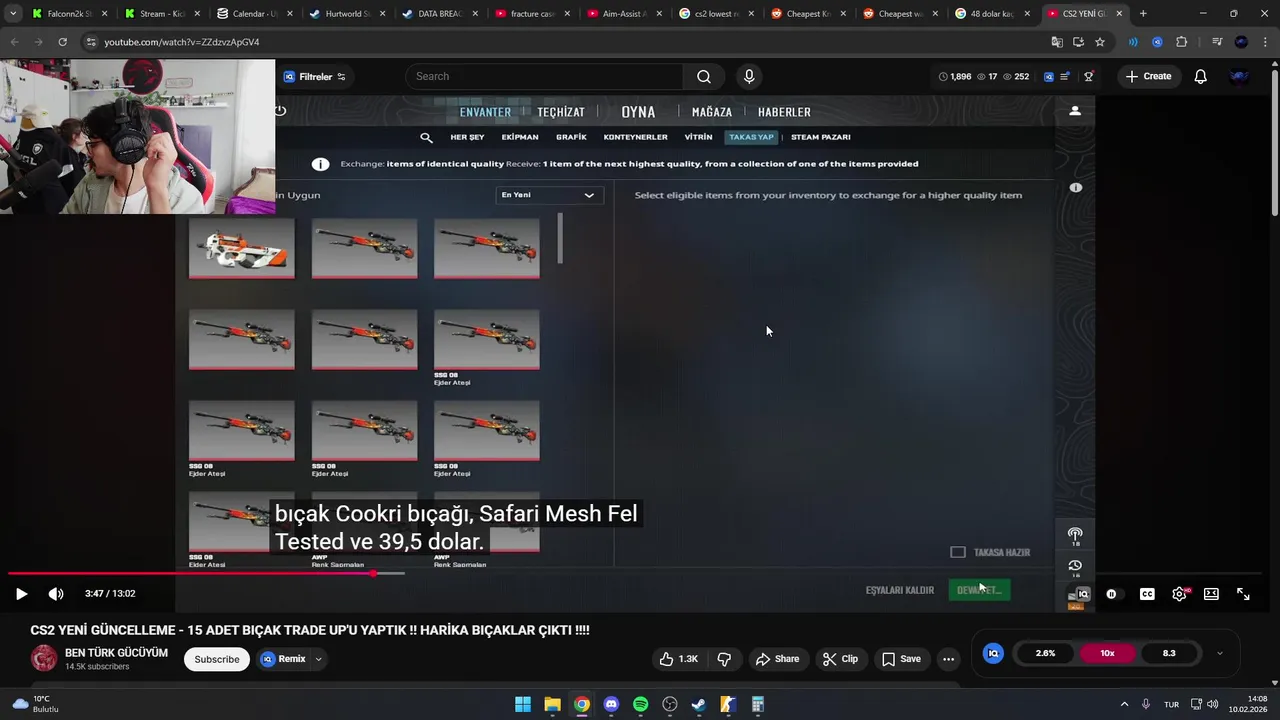Play the video with the play button
1280x720 pixels.
click(21, 594)
